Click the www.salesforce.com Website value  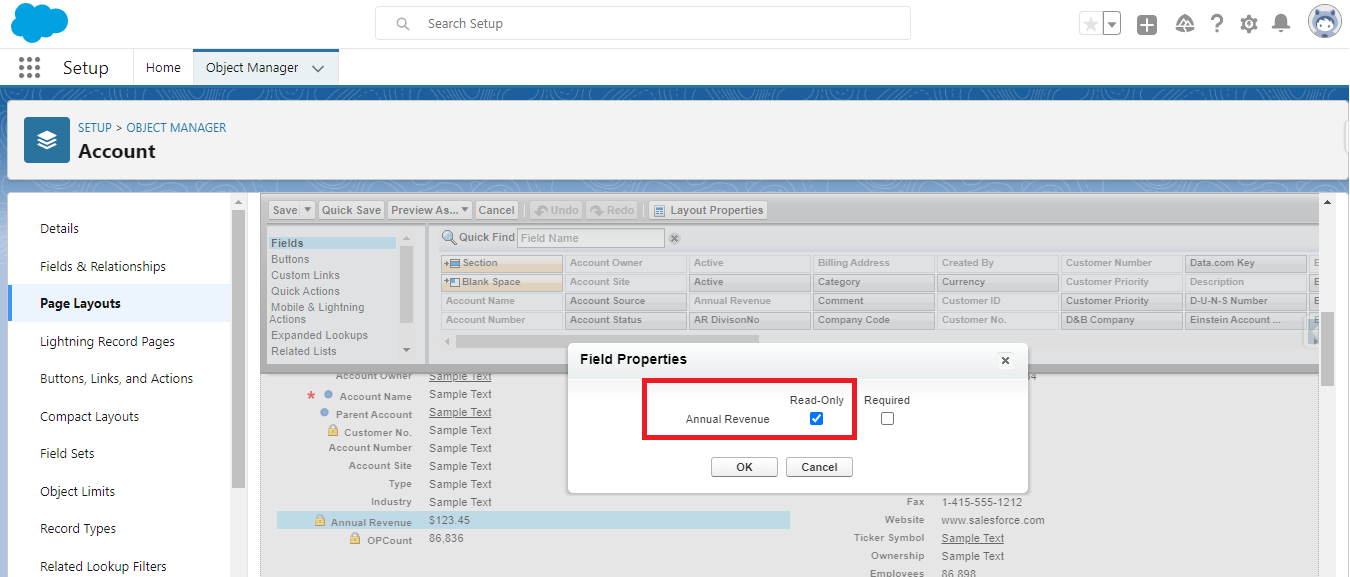pos(993,520)
